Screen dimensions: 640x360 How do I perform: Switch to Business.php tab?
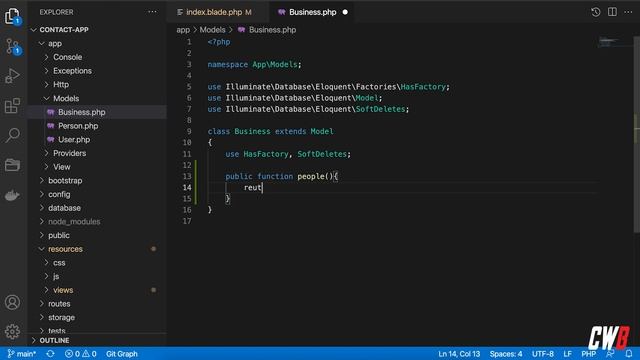click(x=313, y=12)
